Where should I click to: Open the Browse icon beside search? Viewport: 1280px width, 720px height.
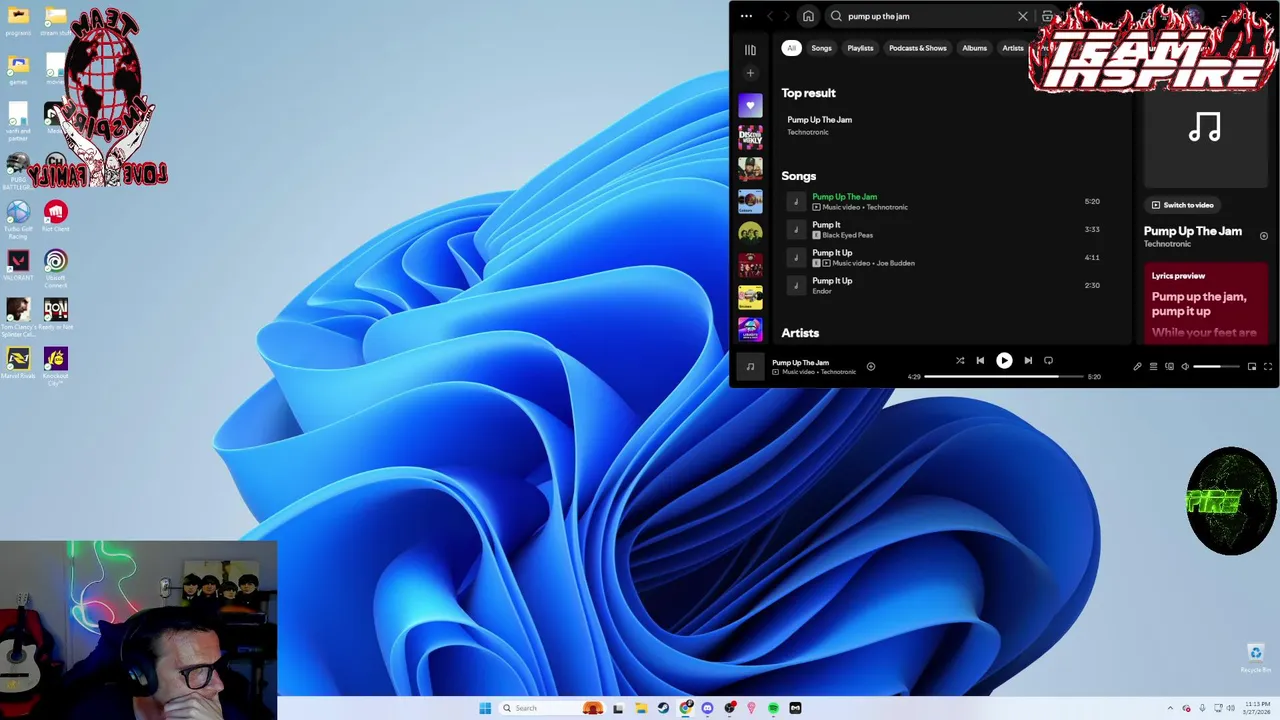(1047, 16)
